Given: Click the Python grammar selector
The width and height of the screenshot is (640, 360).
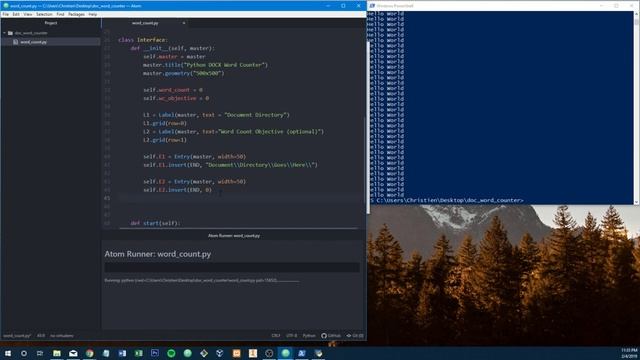Looking at the screenshot, I should click(309, 336).
